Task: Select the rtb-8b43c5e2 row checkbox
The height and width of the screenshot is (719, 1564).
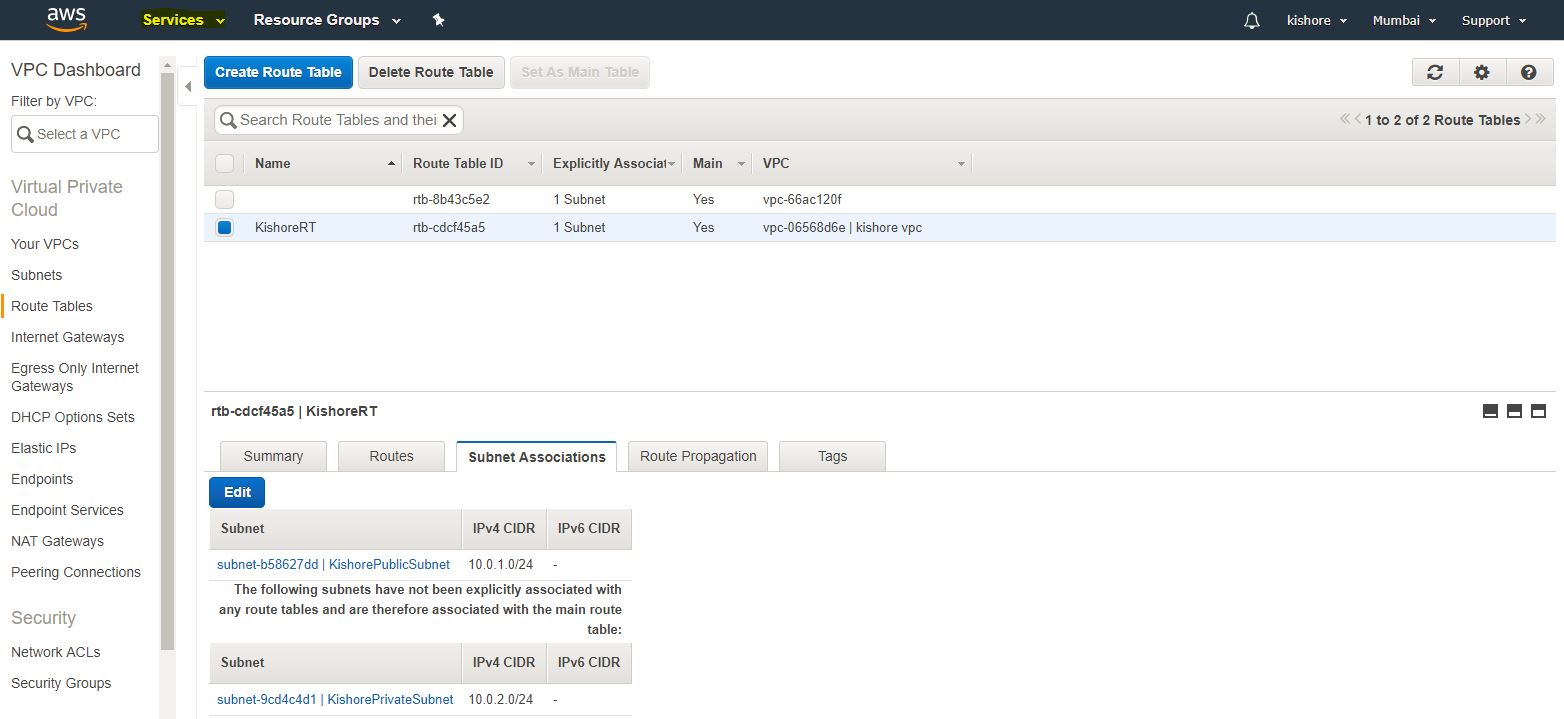Action: coord(225,199)
